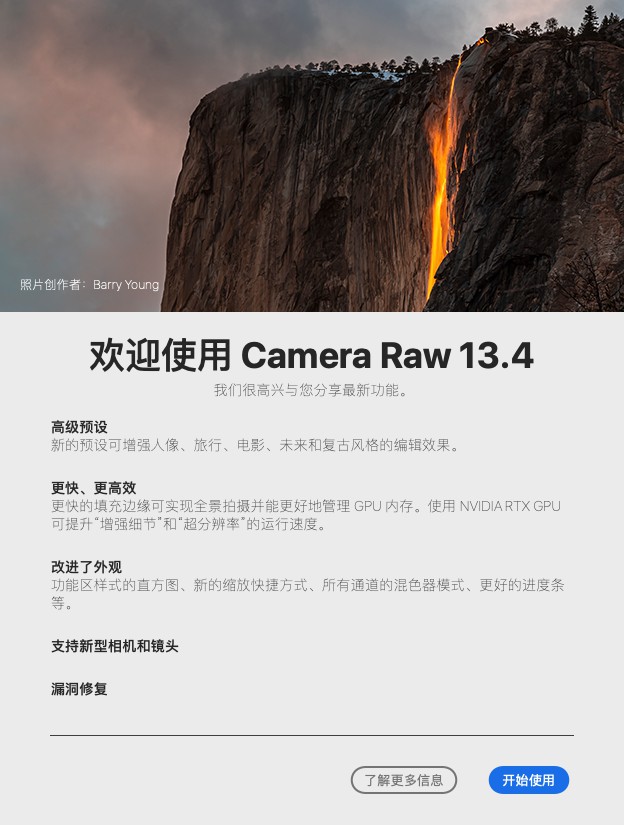Click the photo credit Barry Young
Screen dimensions: 624x825
[126, 285]
